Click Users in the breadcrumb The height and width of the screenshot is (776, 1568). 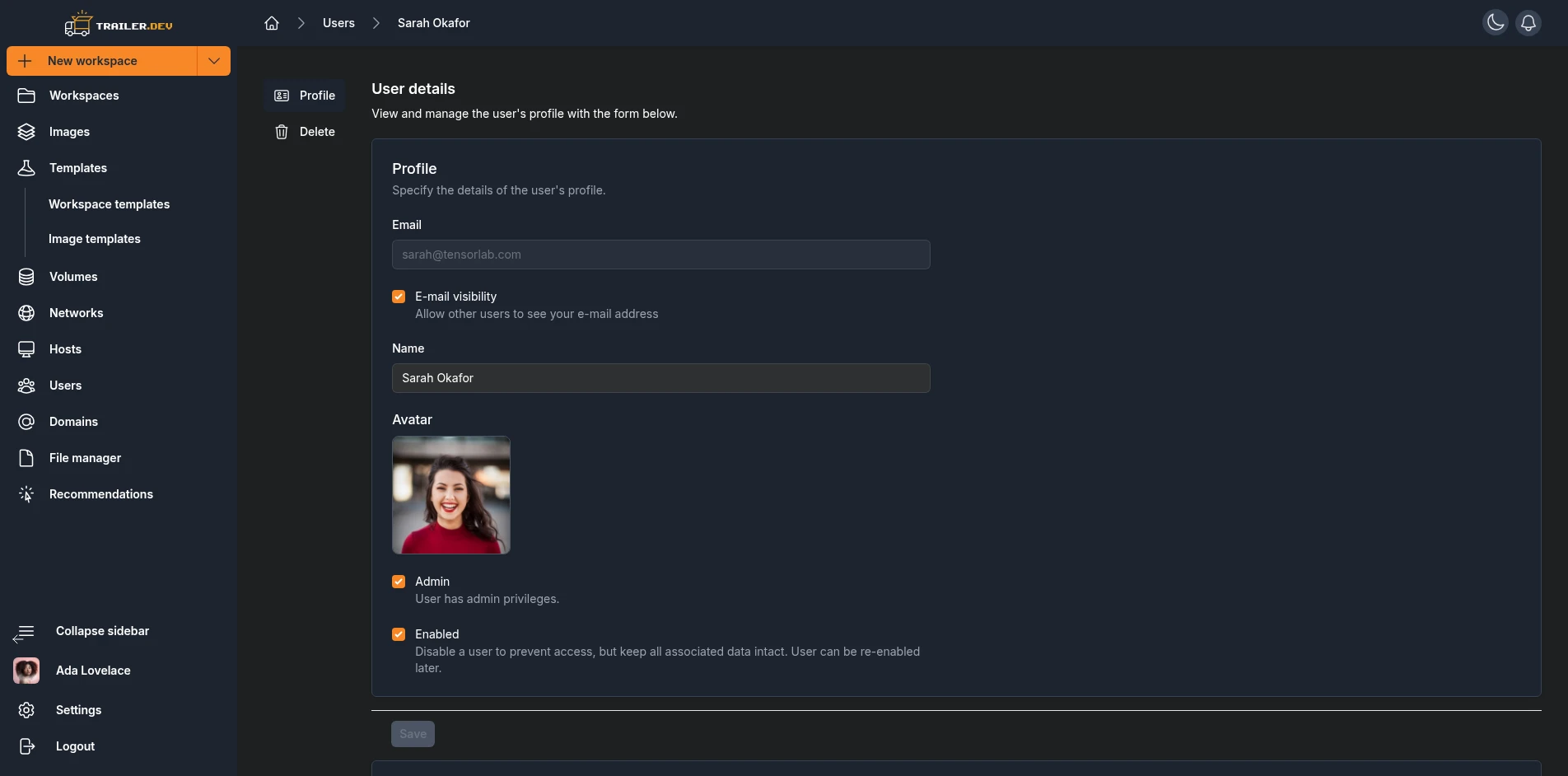[x=338, y=23]
